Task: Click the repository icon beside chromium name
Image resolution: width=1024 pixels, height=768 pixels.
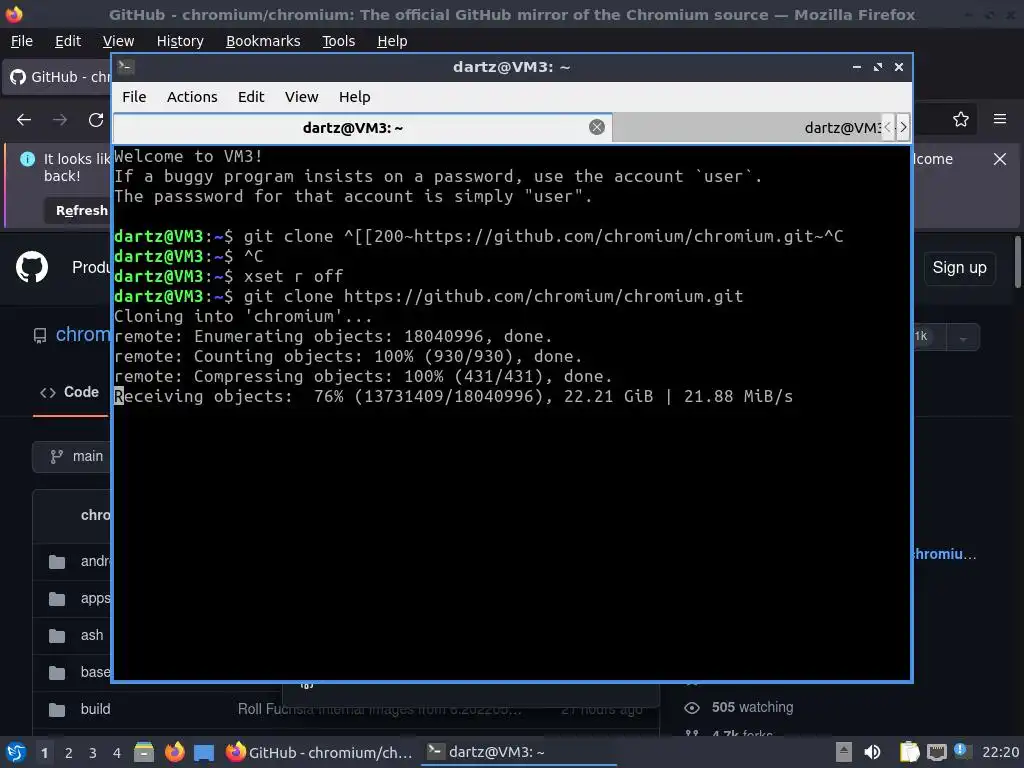Action: (40, 336)
